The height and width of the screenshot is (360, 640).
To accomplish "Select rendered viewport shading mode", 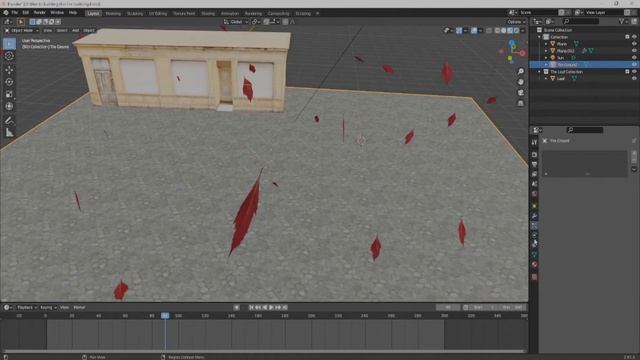I will tap(517, 30).
